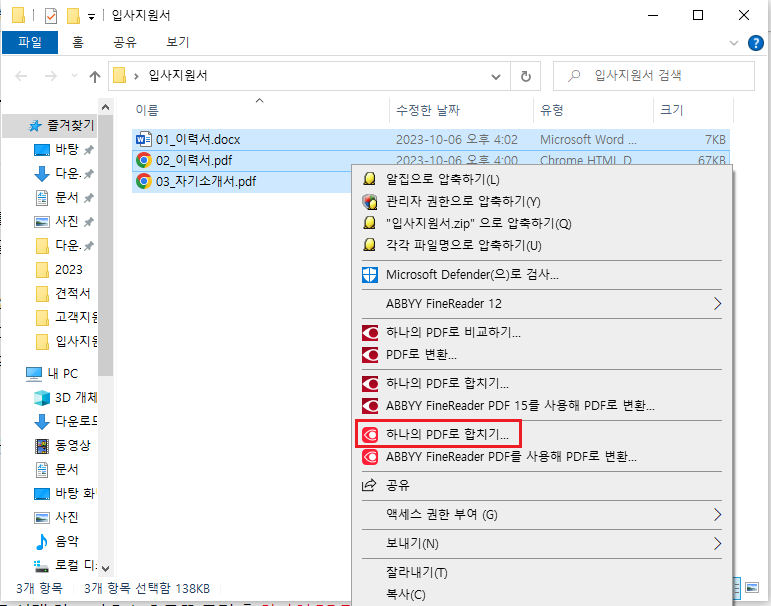Click the 3개 항목 선택함 138KB status text
Screen dimensions: 771x606
[x=147, y=588]
